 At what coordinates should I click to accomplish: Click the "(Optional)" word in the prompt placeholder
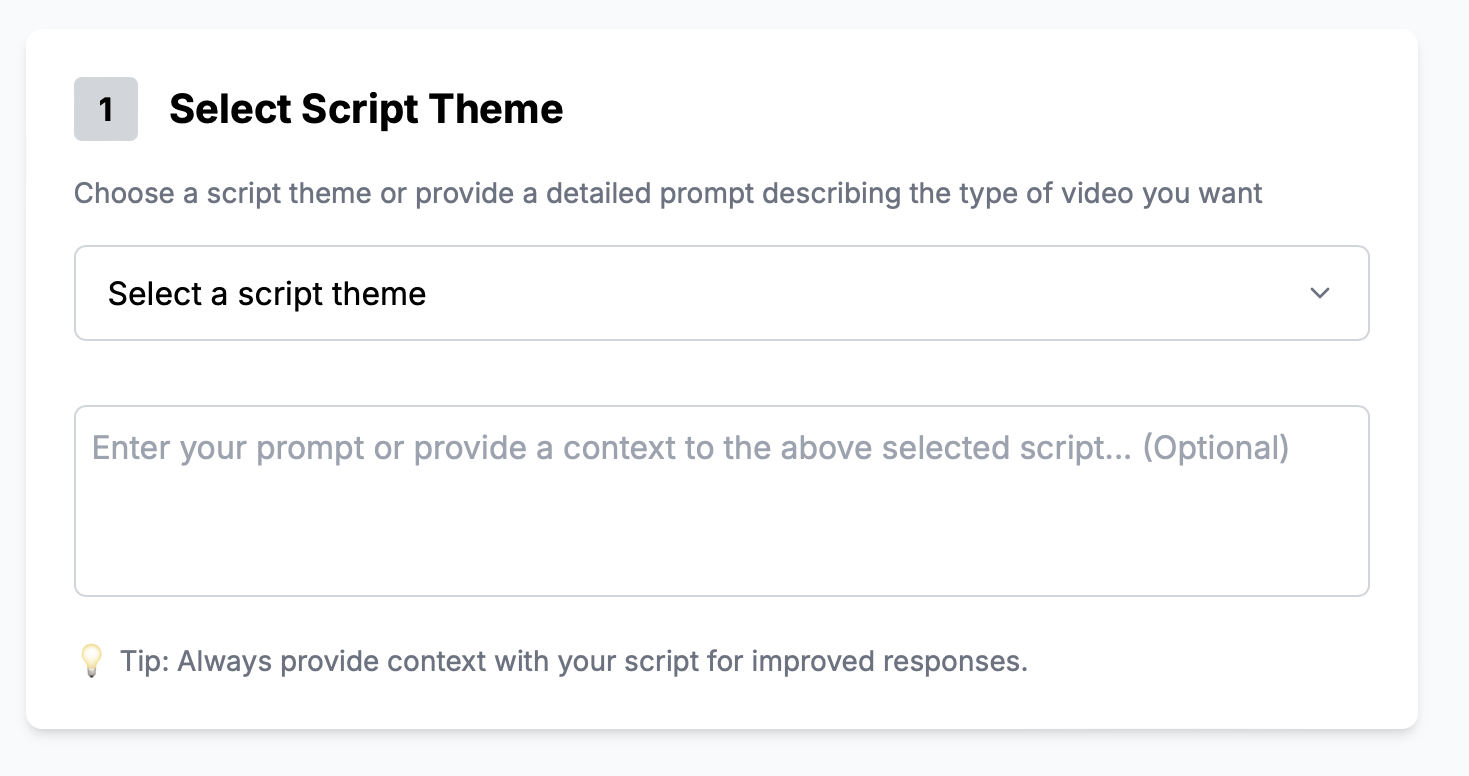pos(1215,448)
